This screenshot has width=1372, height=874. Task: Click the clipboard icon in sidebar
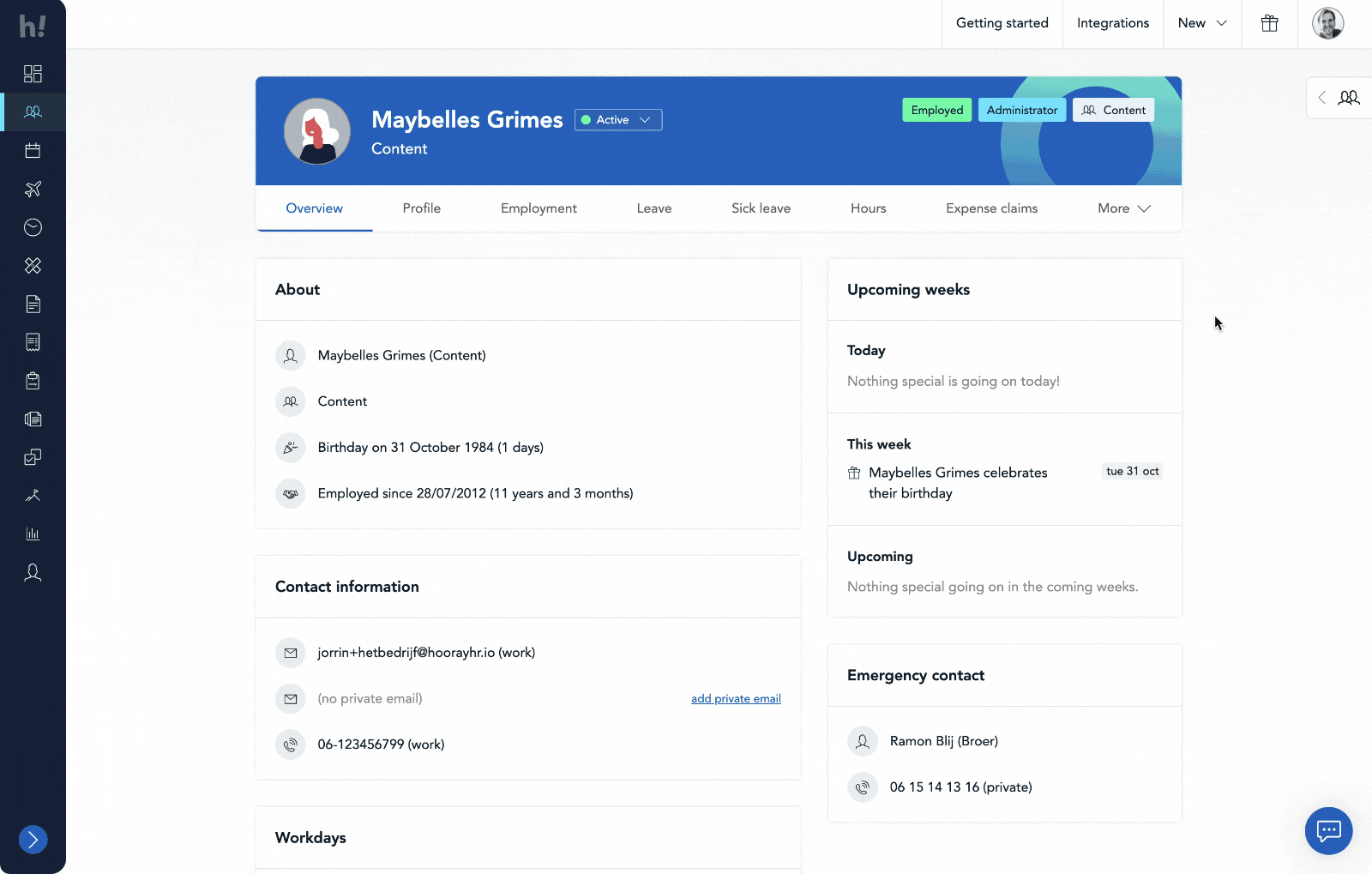click(x=33, y=381)
